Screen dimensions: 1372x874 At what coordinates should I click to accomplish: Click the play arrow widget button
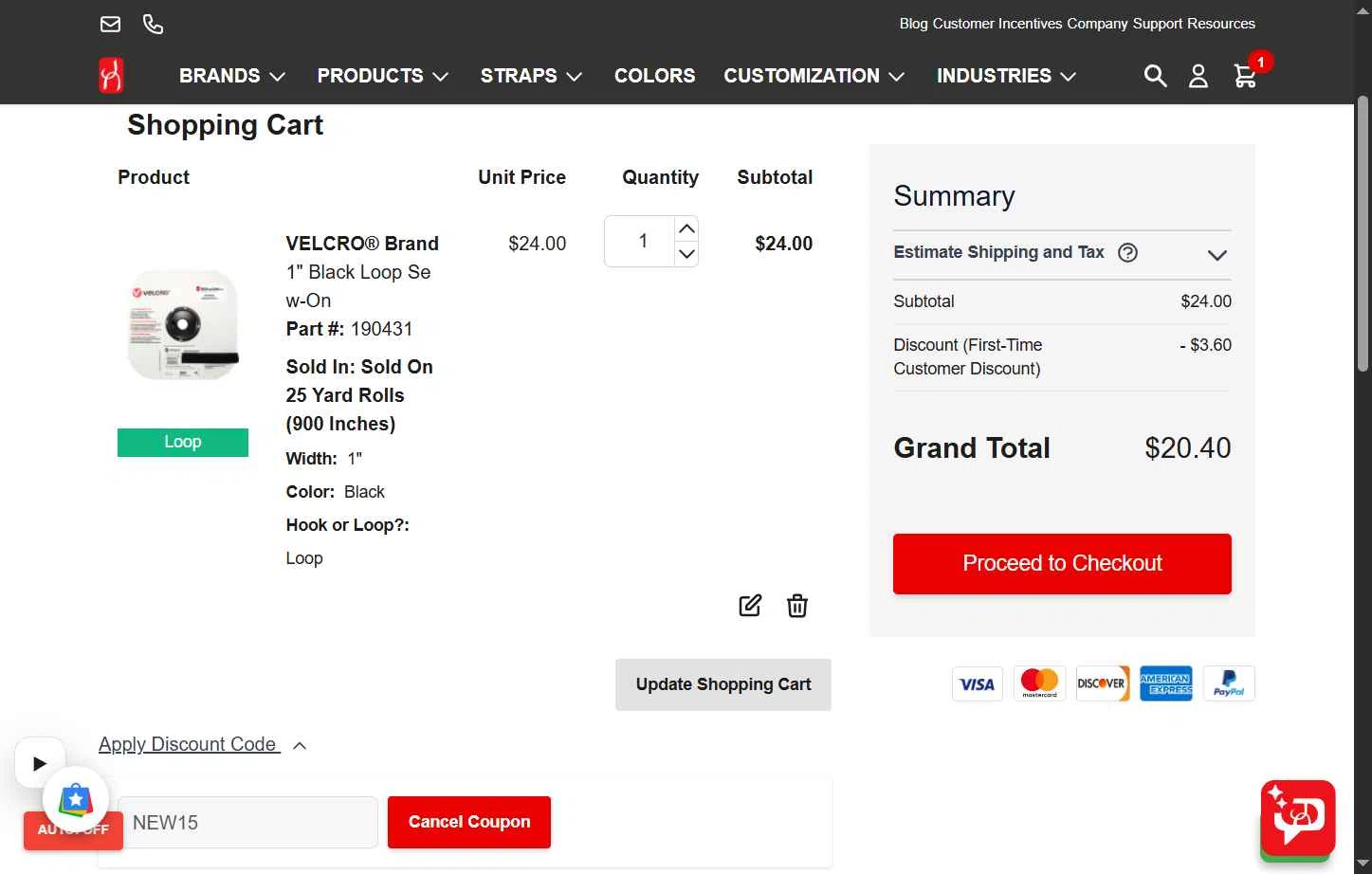pyautogui.click(x=40, y=763)
